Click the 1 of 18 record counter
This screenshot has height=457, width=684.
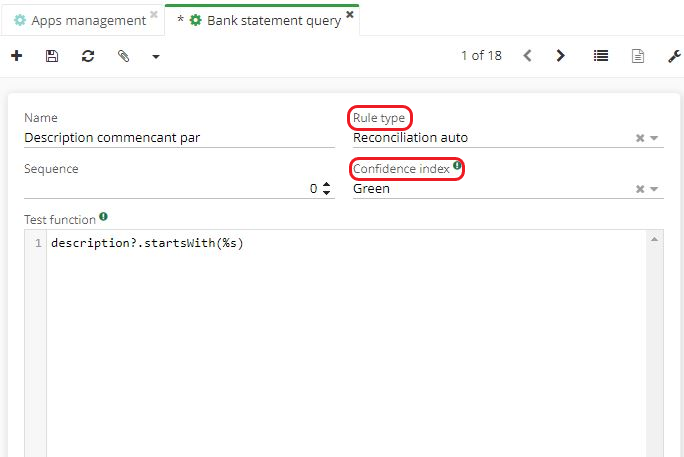coord(482,56)
